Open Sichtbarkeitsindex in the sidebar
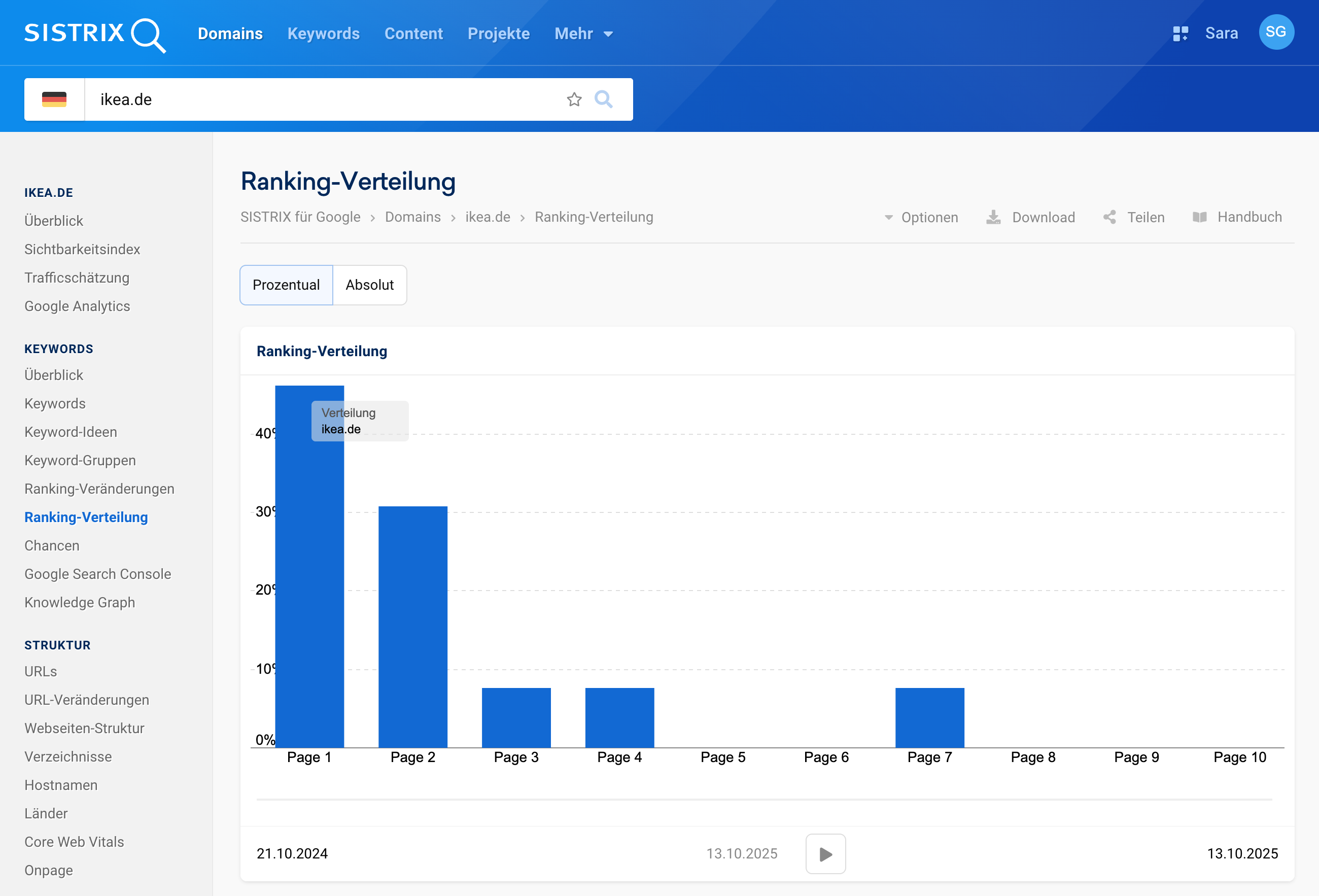 coord(82,249)
